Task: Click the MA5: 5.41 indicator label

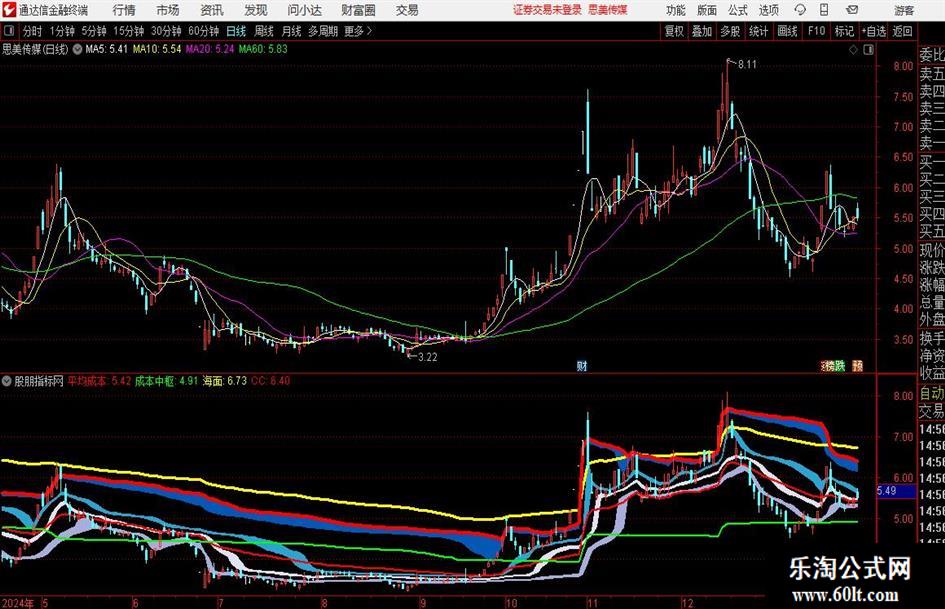Action: (107, 49)
